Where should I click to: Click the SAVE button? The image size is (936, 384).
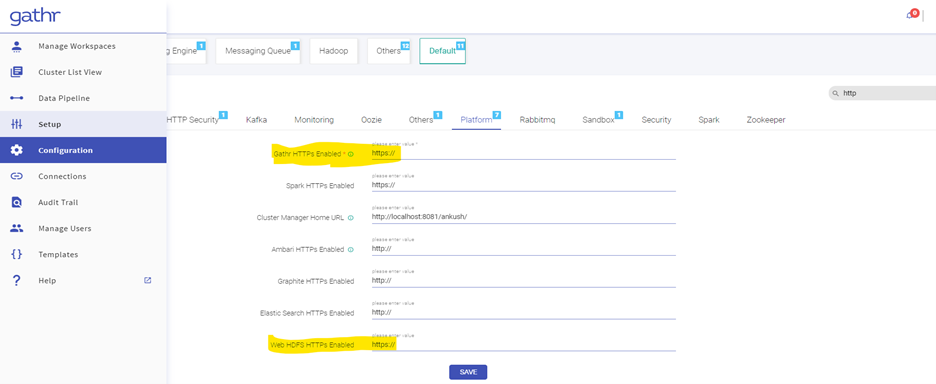[468, 372]
